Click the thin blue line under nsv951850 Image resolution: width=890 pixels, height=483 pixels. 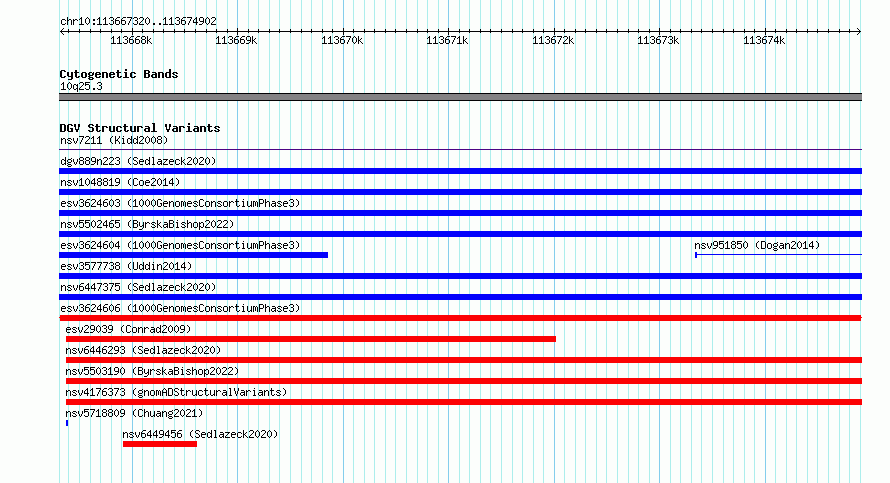pyautogui.click(x=778, y=255)
